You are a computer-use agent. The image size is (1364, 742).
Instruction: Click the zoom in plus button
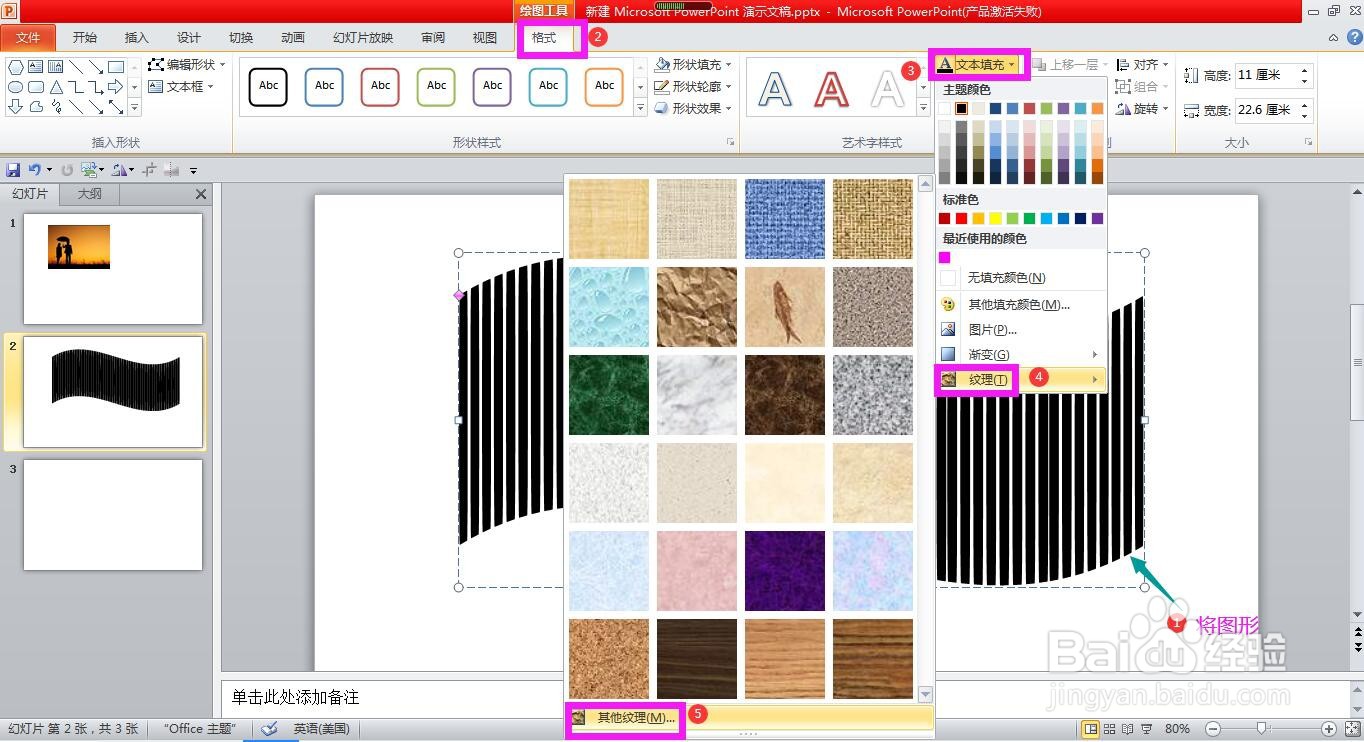pos(1328,729)
